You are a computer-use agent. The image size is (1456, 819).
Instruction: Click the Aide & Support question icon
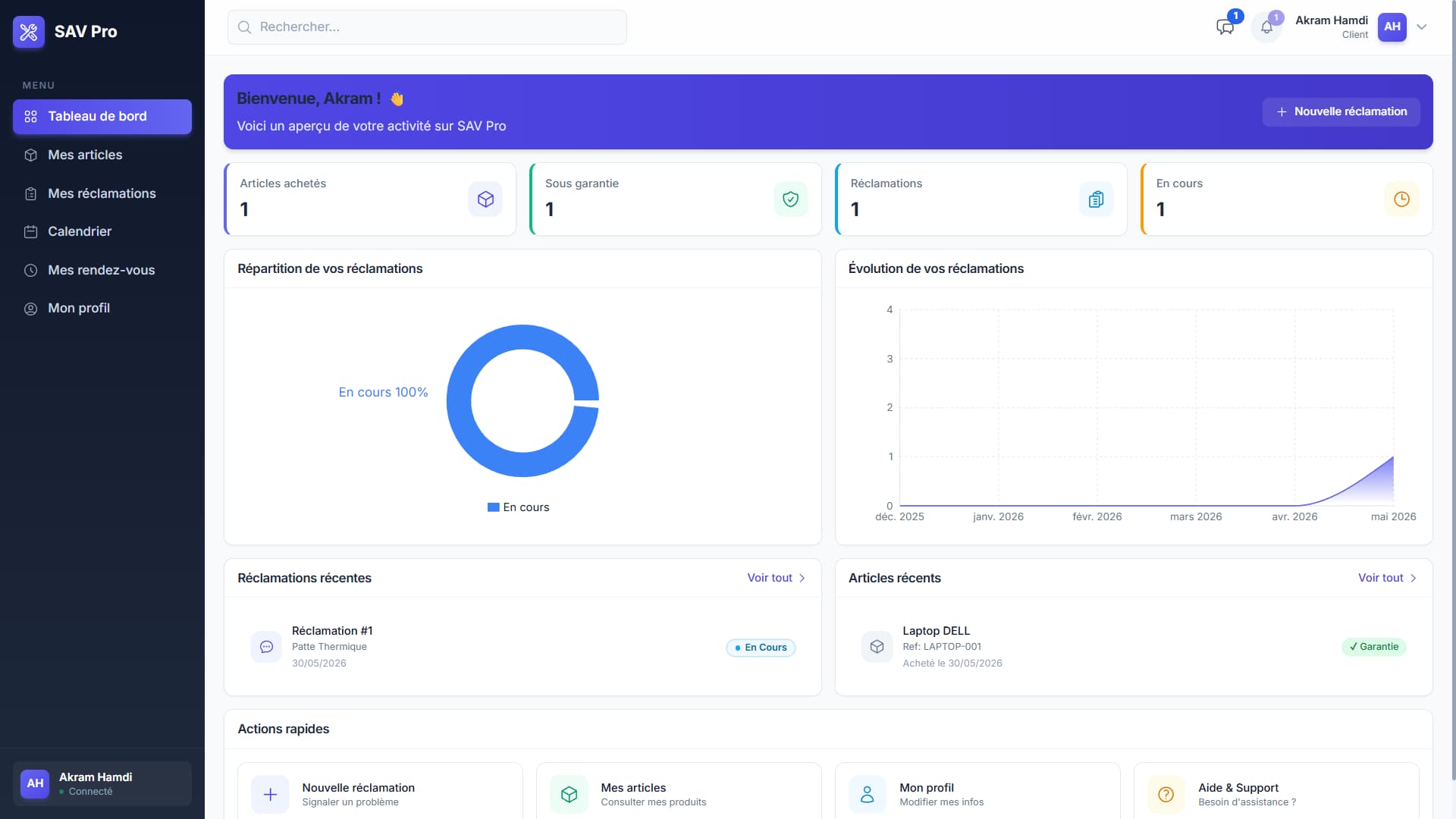(1166, 794)
